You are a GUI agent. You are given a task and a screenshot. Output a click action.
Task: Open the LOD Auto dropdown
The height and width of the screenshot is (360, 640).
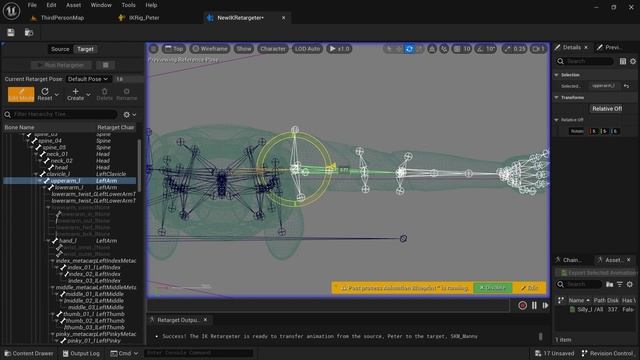click(307, 49)
